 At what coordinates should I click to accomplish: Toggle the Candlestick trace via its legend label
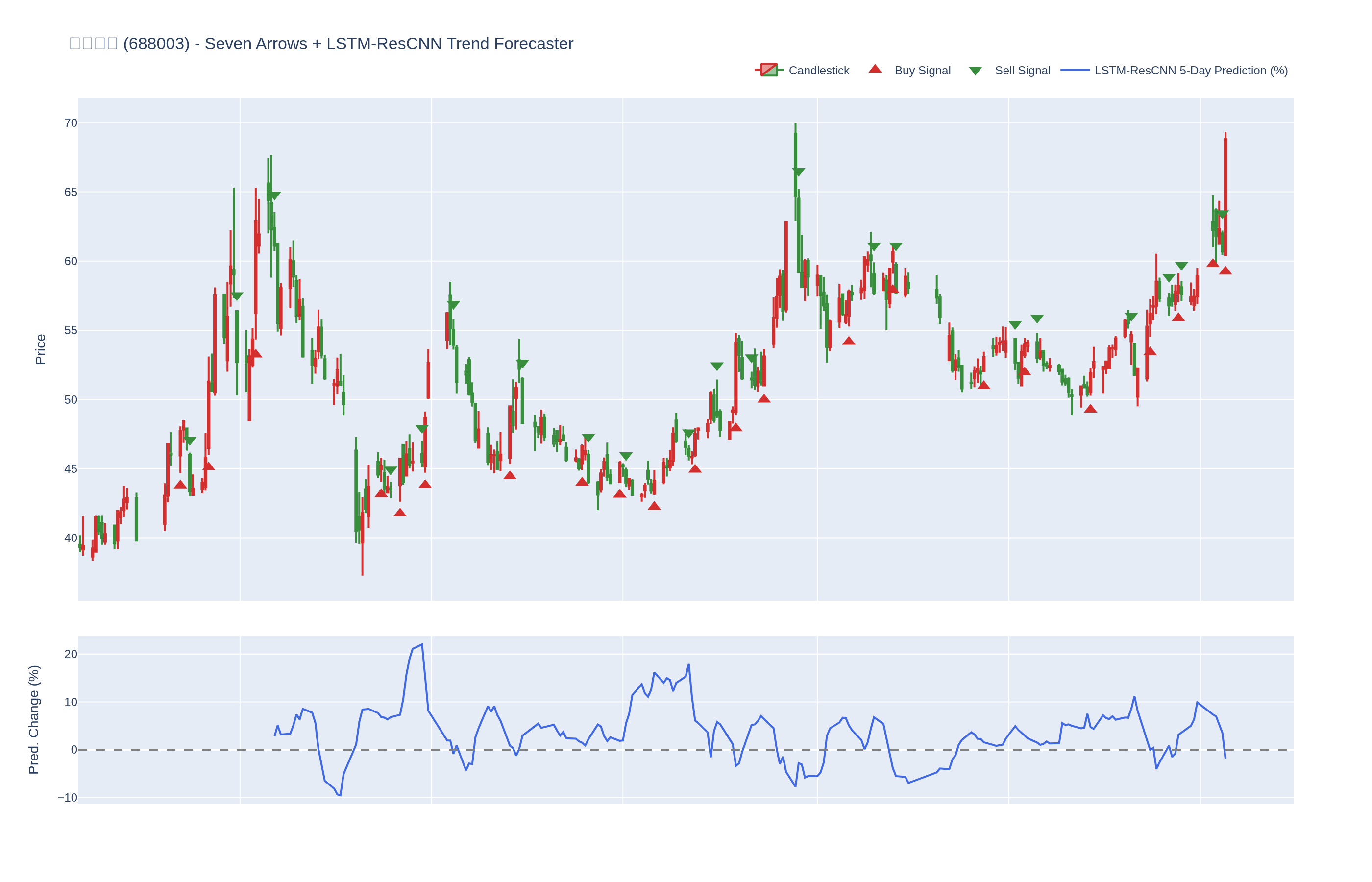coord(818,71)
